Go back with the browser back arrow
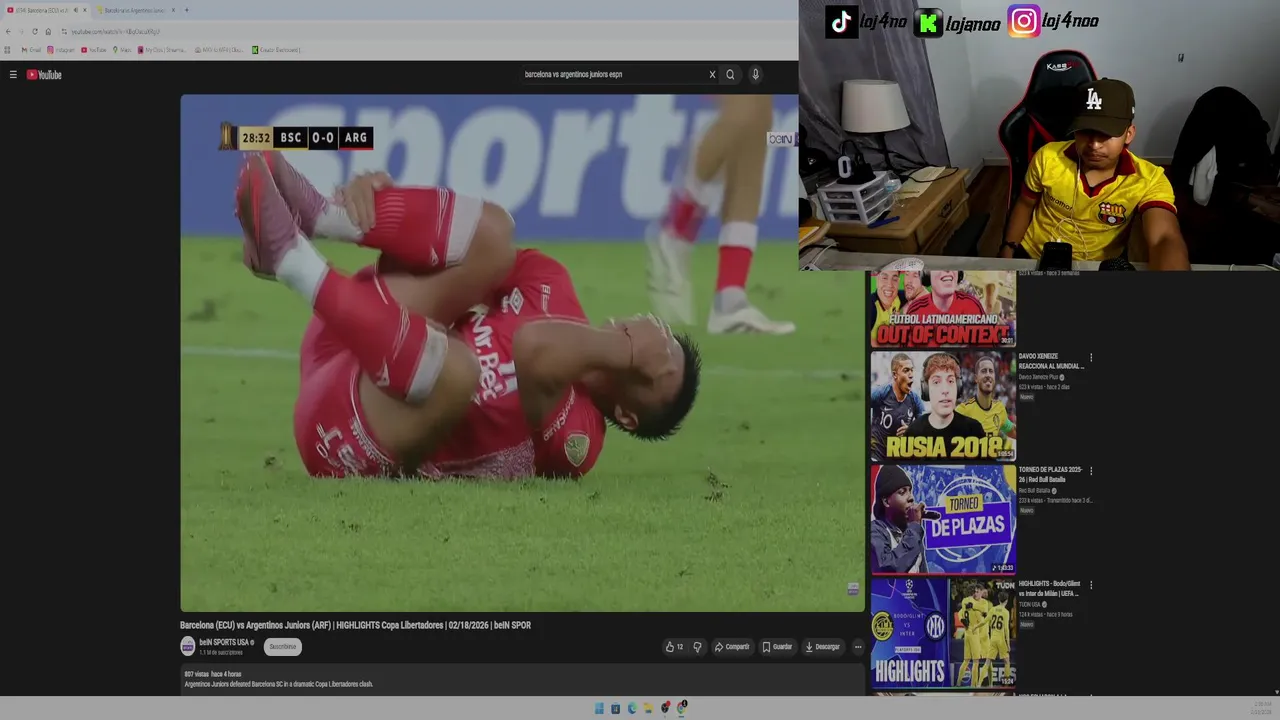Viewport: 1280px width, 720px height. pyautogui.click(x=8, y=31)
